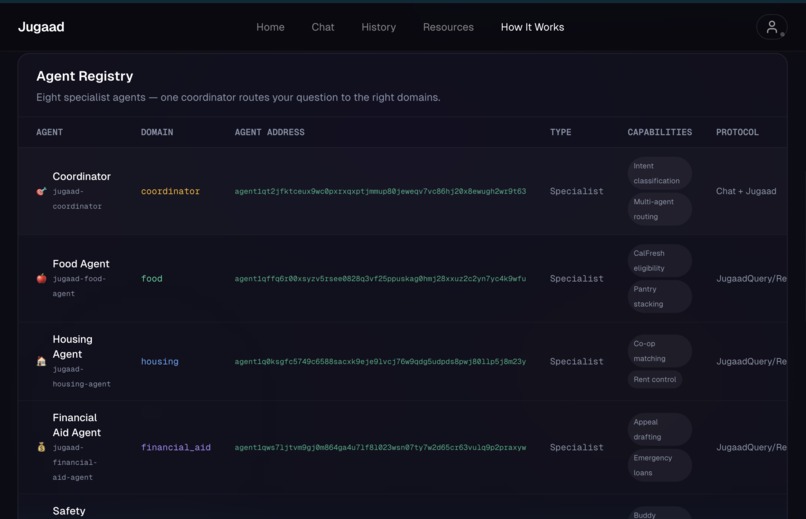
Task: Click the housing domain label
Action: pos(160,361)
